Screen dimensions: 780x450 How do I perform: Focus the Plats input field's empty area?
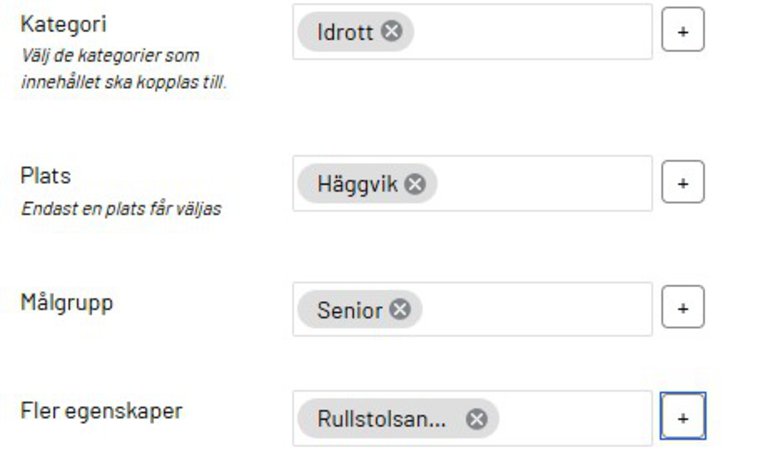[x=540, y=184]
